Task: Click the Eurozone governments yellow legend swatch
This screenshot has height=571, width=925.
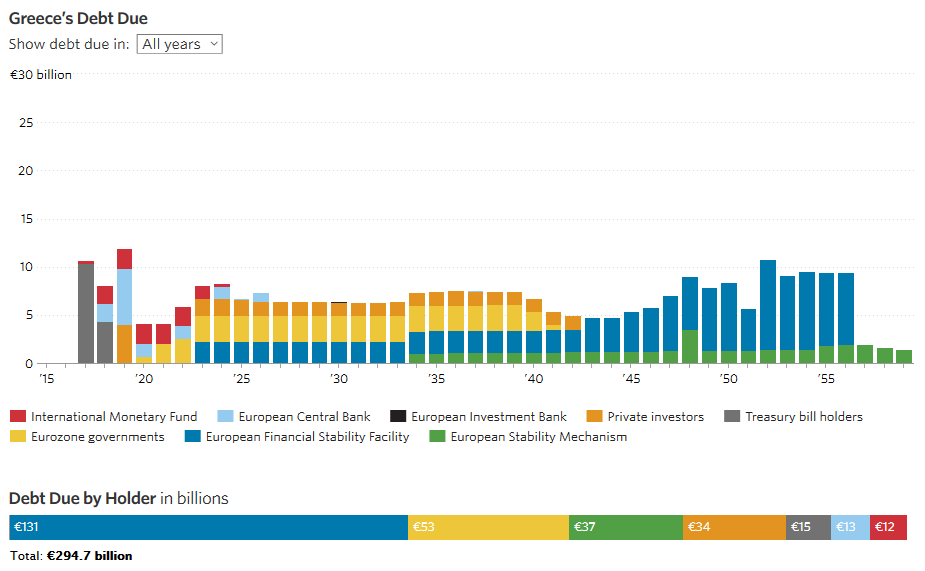Action: click(x=17, y=436)
